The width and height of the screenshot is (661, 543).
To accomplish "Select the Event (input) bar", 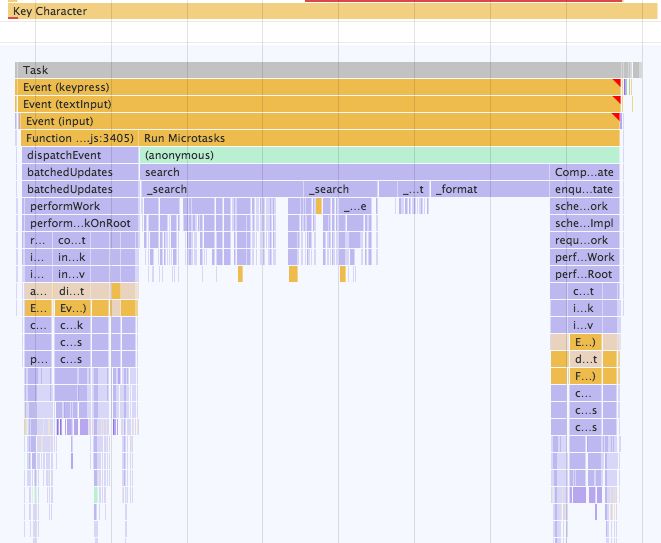I will click(x=300, y=121).
